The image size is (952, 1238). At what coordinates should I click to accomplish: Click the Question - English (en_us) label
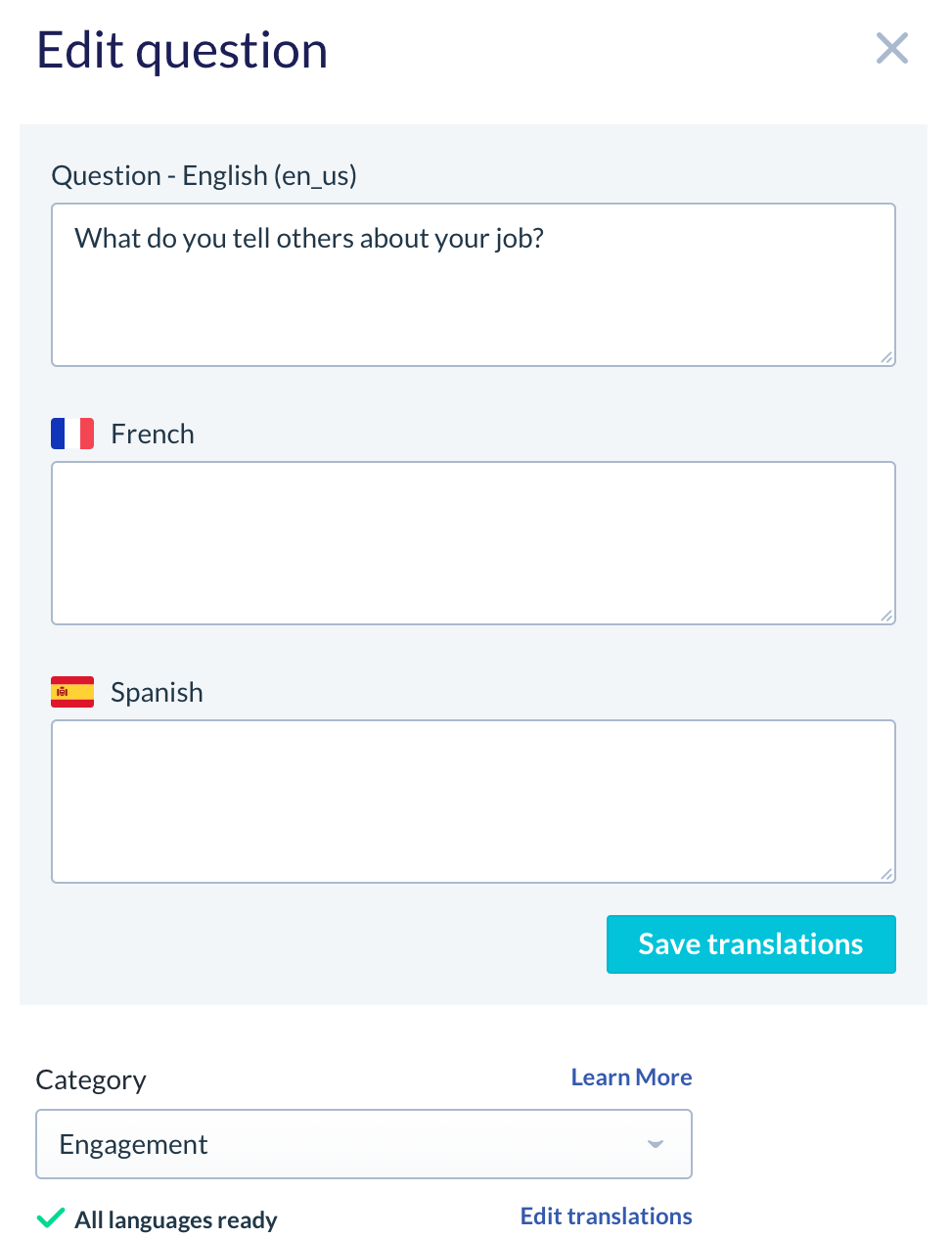pos(204,176)
